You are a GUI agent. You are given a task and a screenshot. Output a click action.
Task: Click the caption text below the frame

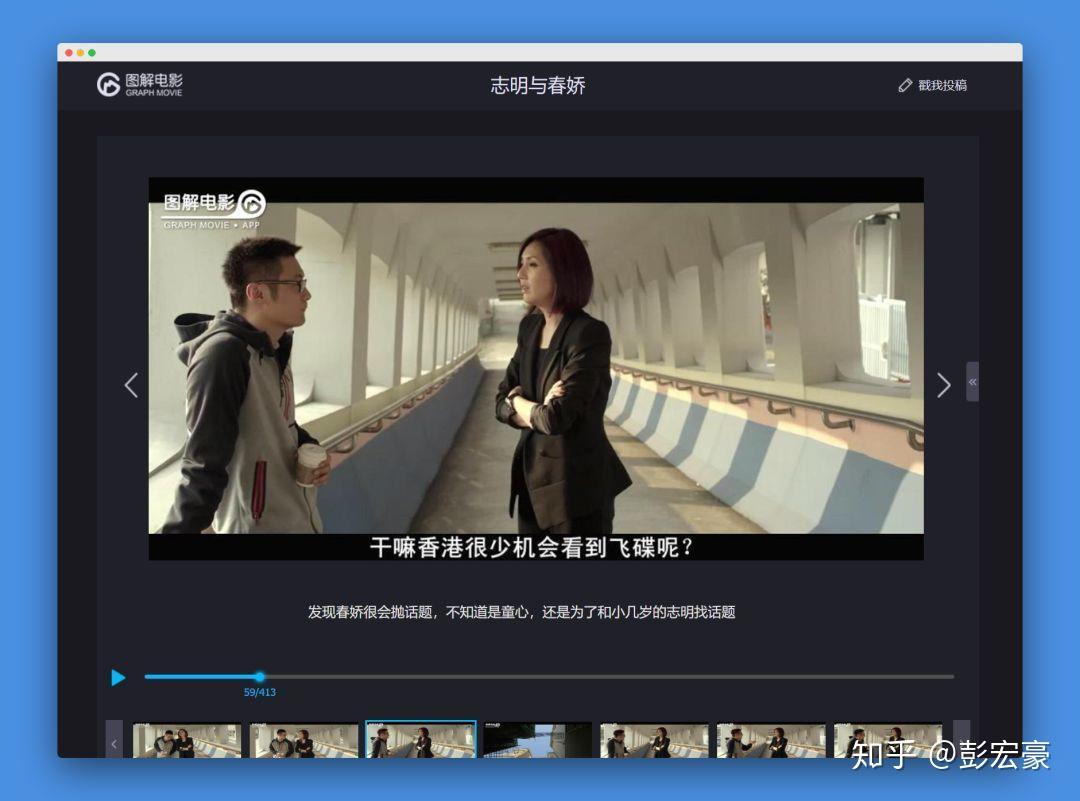pyautogui.click(x=521, y=612)
